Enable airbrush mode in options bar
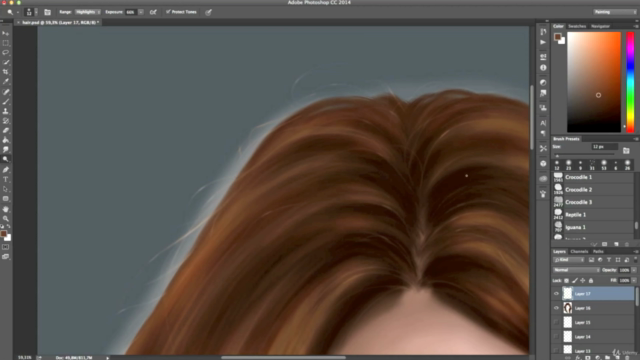640x360 pixels. (153, 12)
